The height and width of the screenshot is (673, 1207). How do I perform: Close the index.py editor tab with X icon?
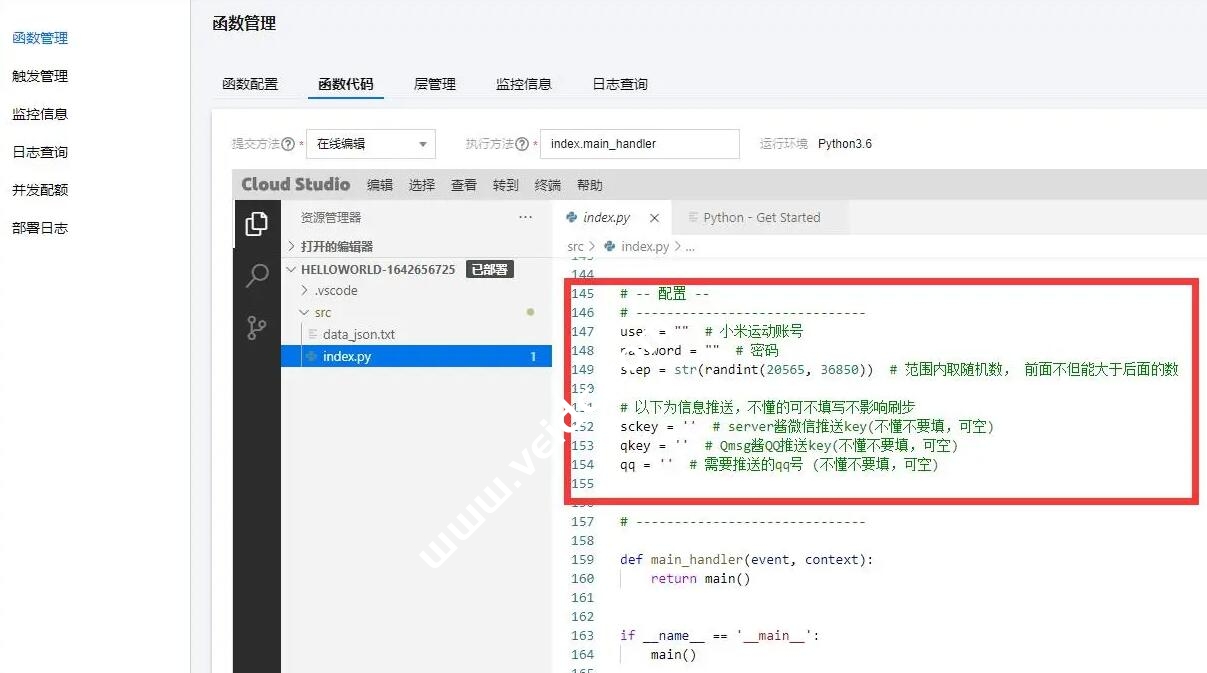(655, 217)
